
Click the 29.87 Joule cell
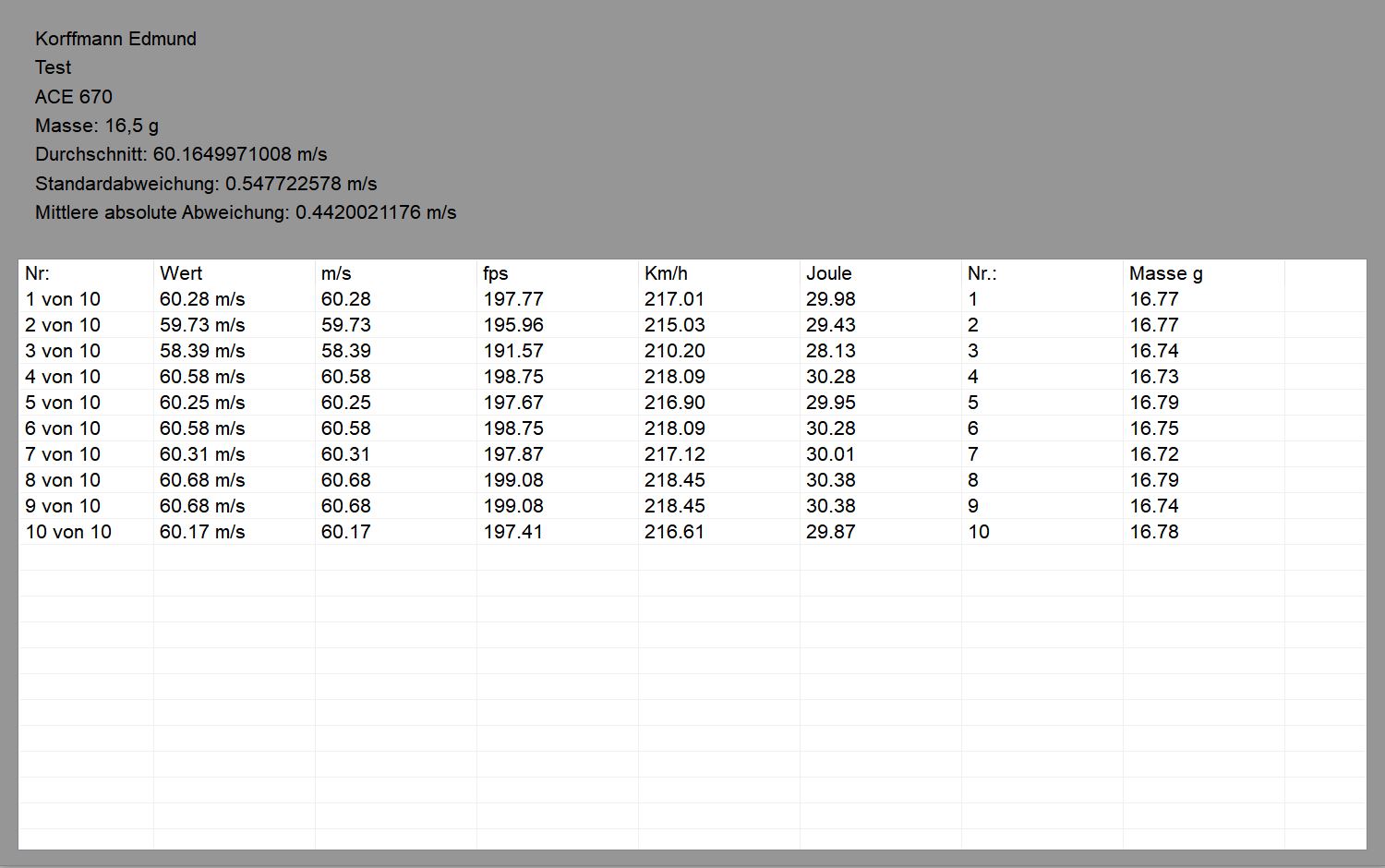(x=830, y=532)
